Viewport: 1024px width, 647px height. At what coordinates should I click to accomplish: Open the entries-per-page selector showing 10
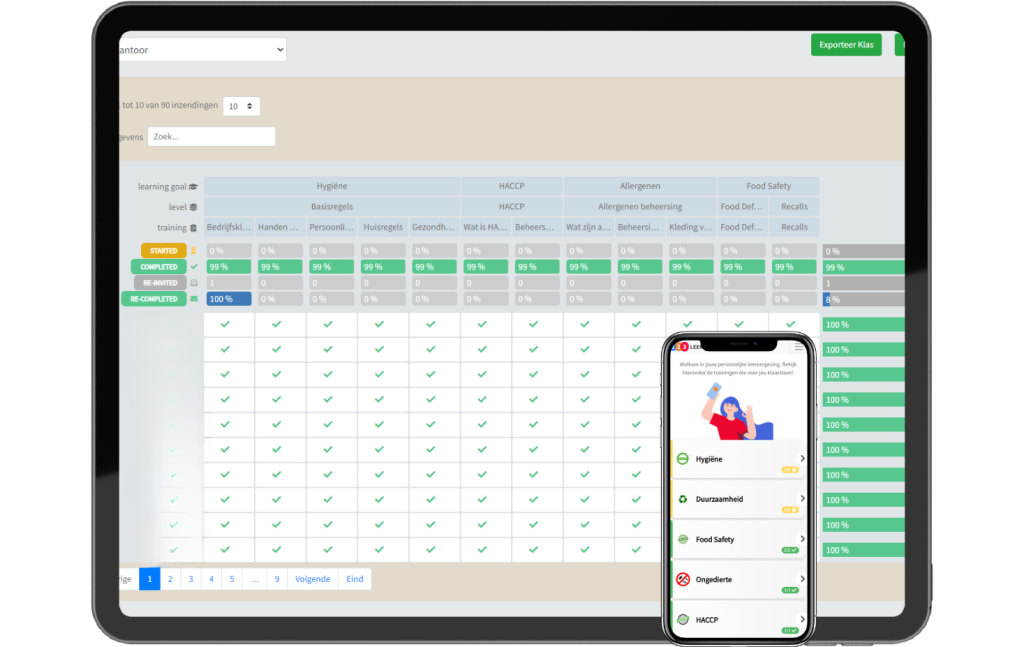point(241,106)
